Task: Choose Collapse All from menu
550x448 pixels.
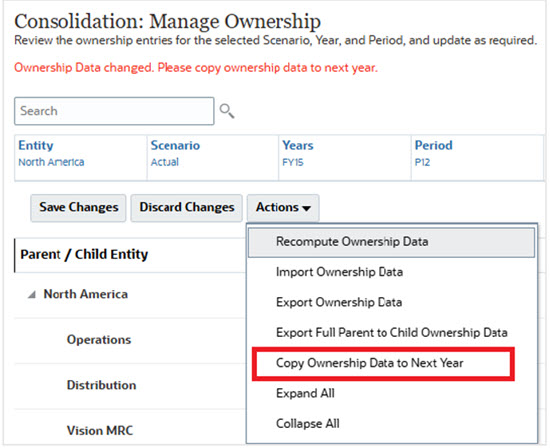Action: [391, 424]
